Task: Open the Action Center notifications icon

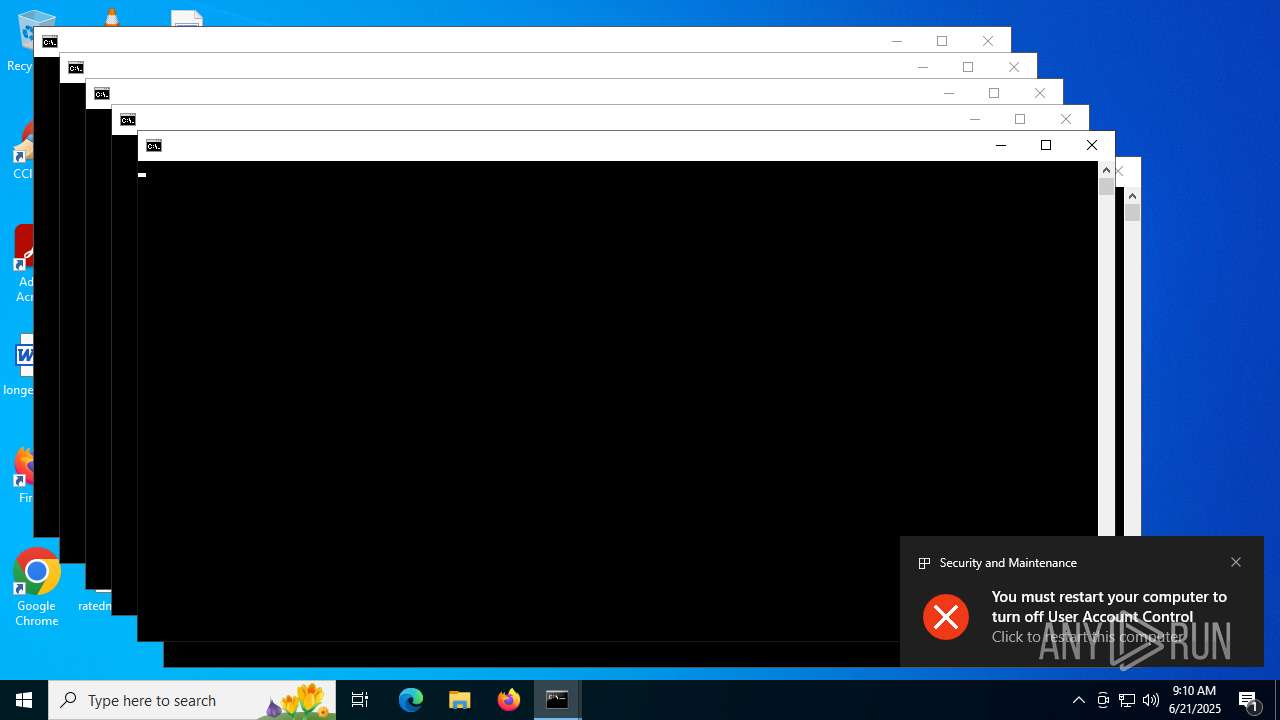Action: (x=1249, y=700)
